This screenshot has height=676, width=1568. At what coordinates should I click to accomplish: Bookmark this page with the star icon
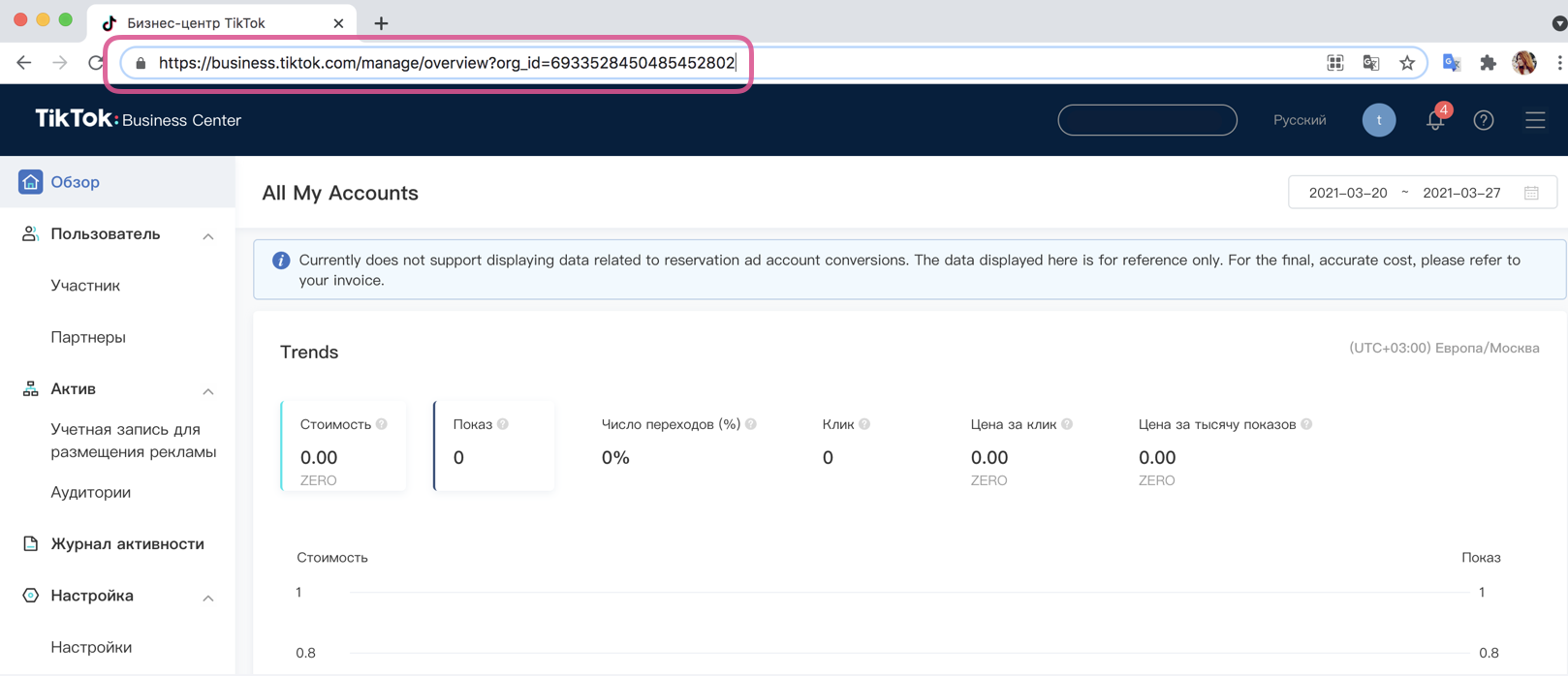tap(1407, 63)
